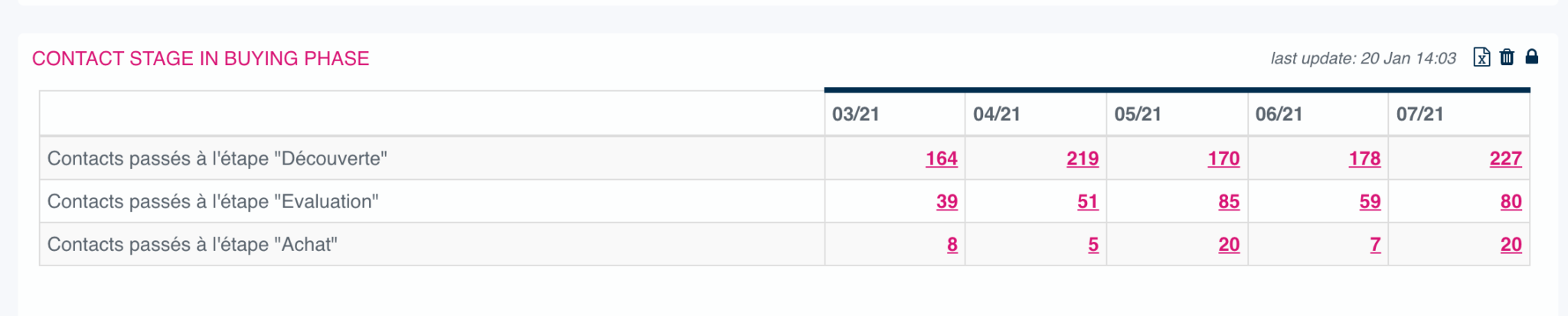1568x316 pixels.
Task: Open Achat value 5 for 04/21
Action: (x=1093, y=244)
